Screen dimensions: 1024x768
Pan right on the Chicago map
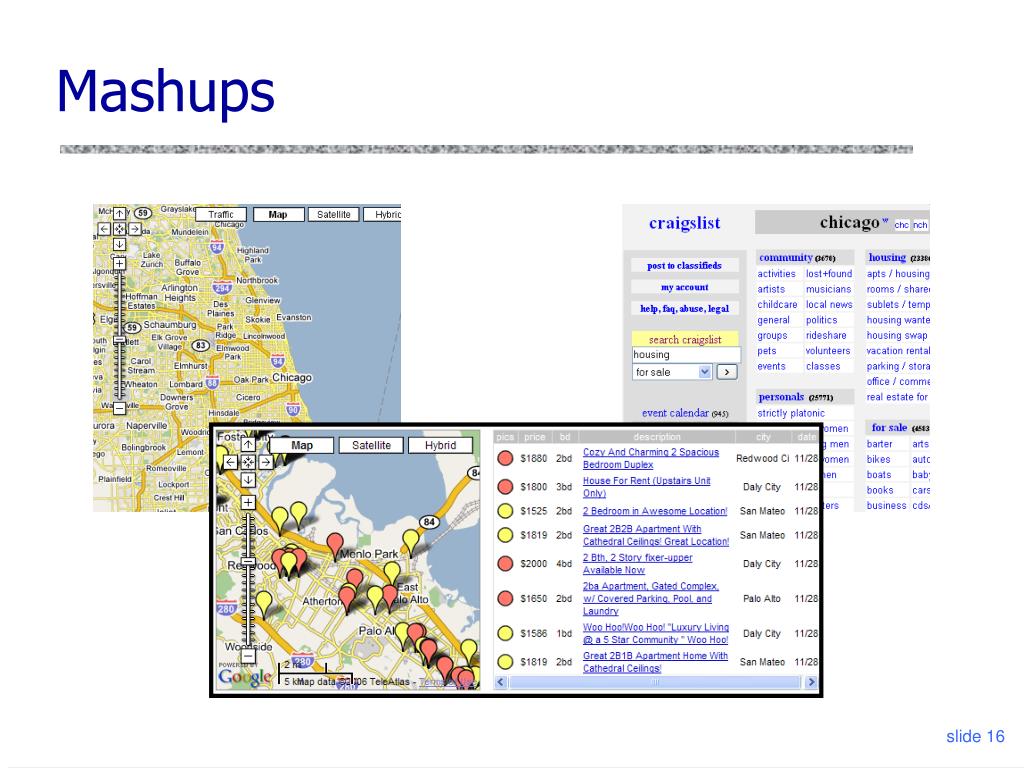coord(135,229)
